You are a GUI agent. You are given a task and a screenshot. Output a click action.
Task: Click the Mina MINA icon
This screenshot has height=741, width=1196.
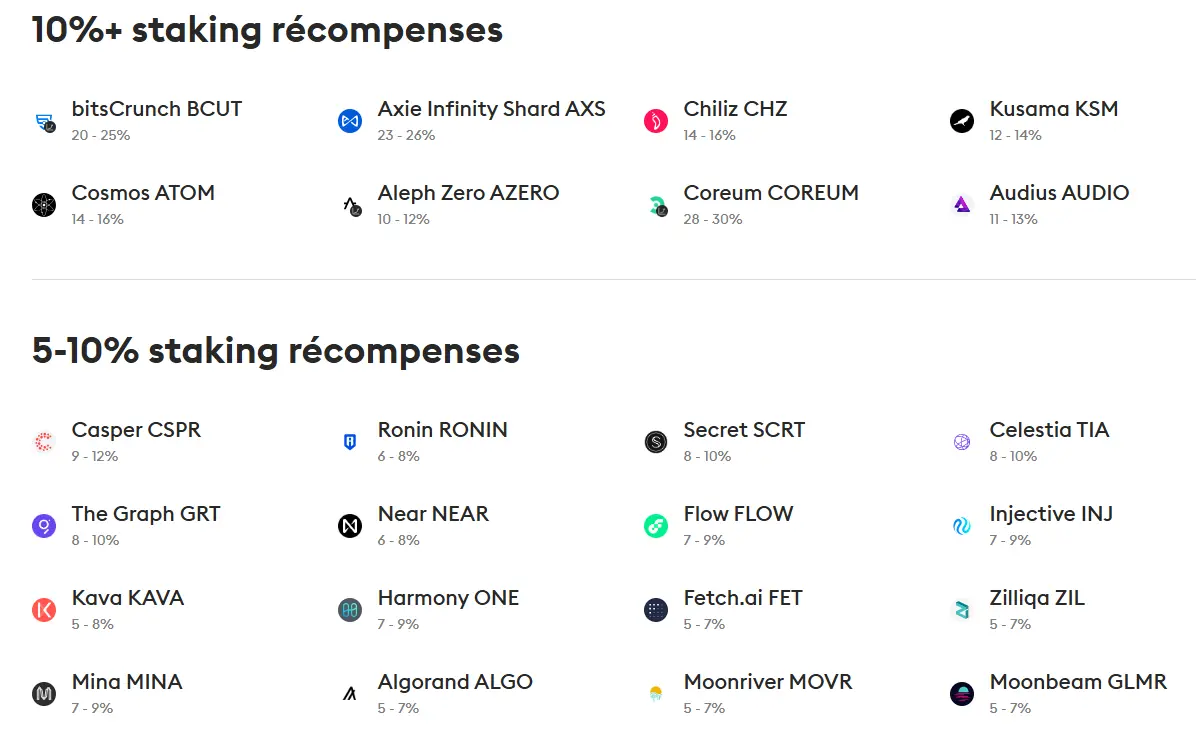pos(44,694)
